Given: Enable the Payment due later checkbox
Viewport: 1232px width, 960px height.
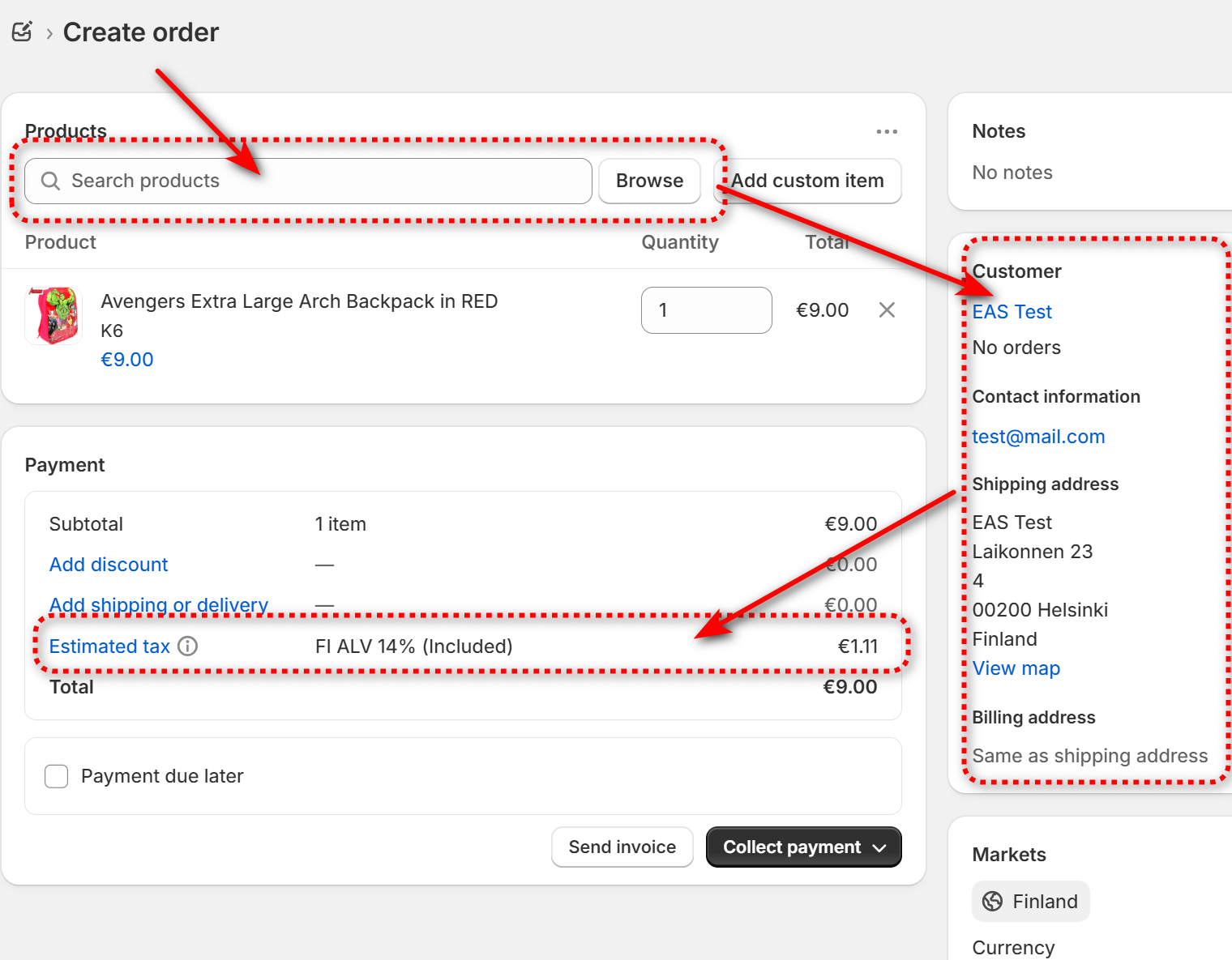Looking at the screenshot, I should (x=57, y=776).
